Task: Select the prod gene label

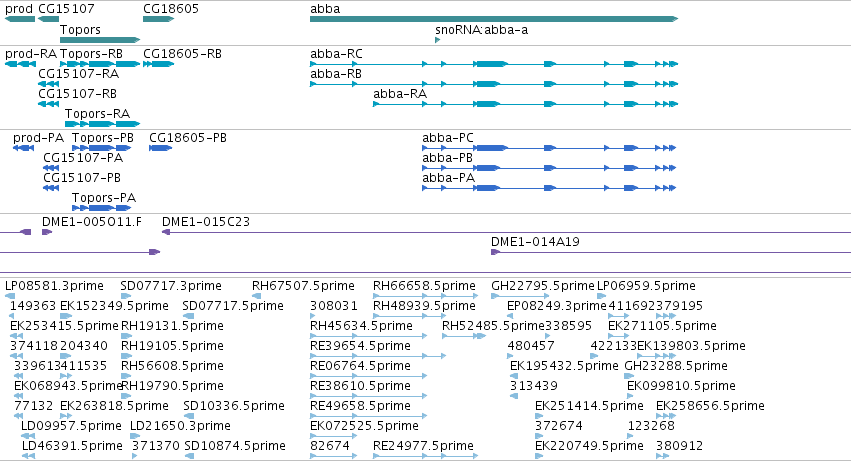Action: [x=18, y=9]
